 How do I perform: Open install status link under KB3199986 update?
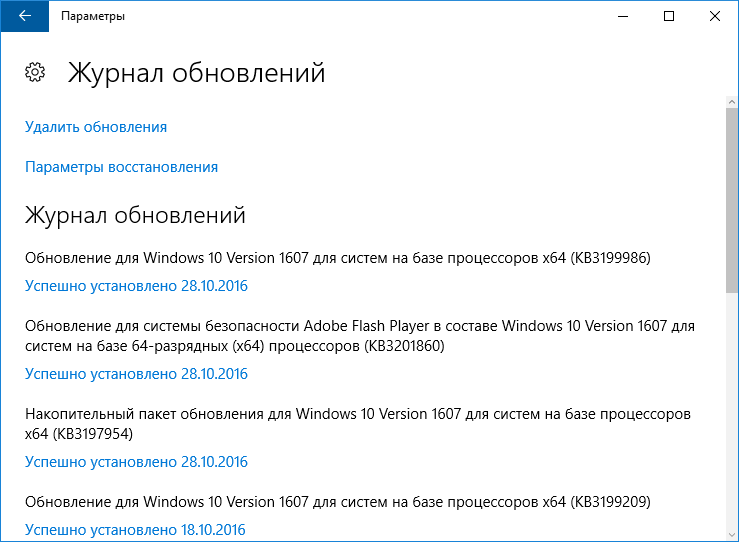pos(136,286)
